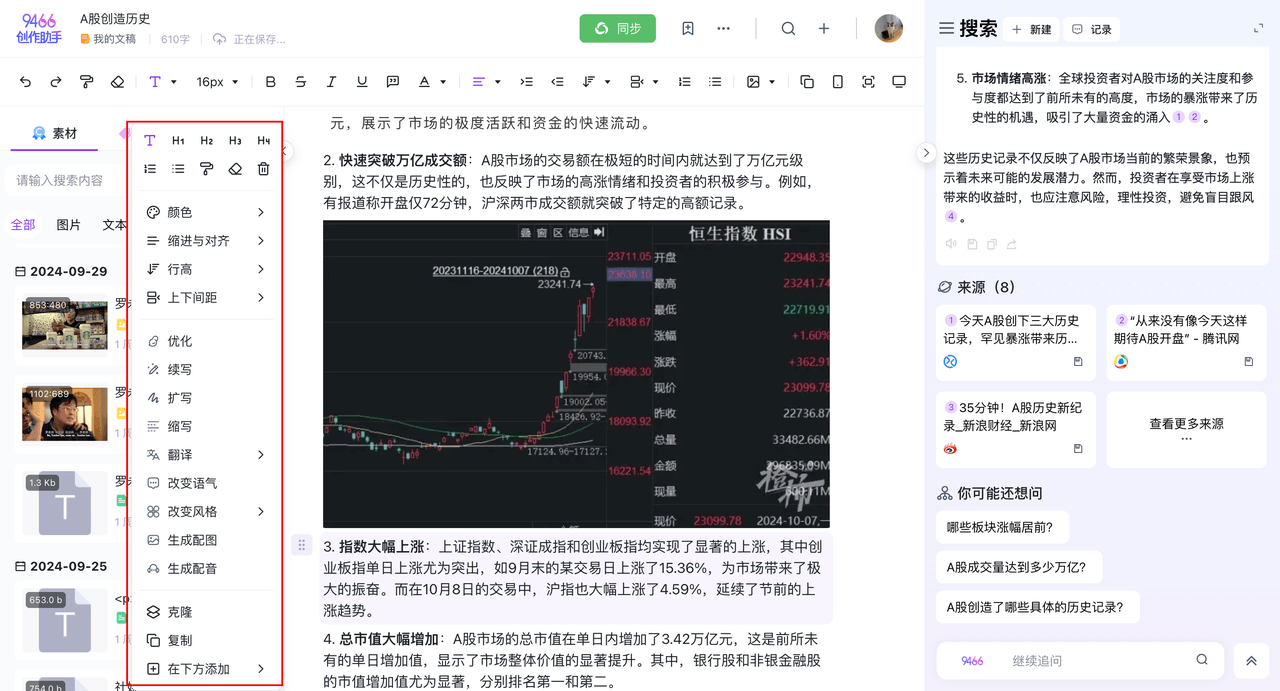Open the search panel hamburger menu
1280x691 pixels.
(x=946, y=29)
